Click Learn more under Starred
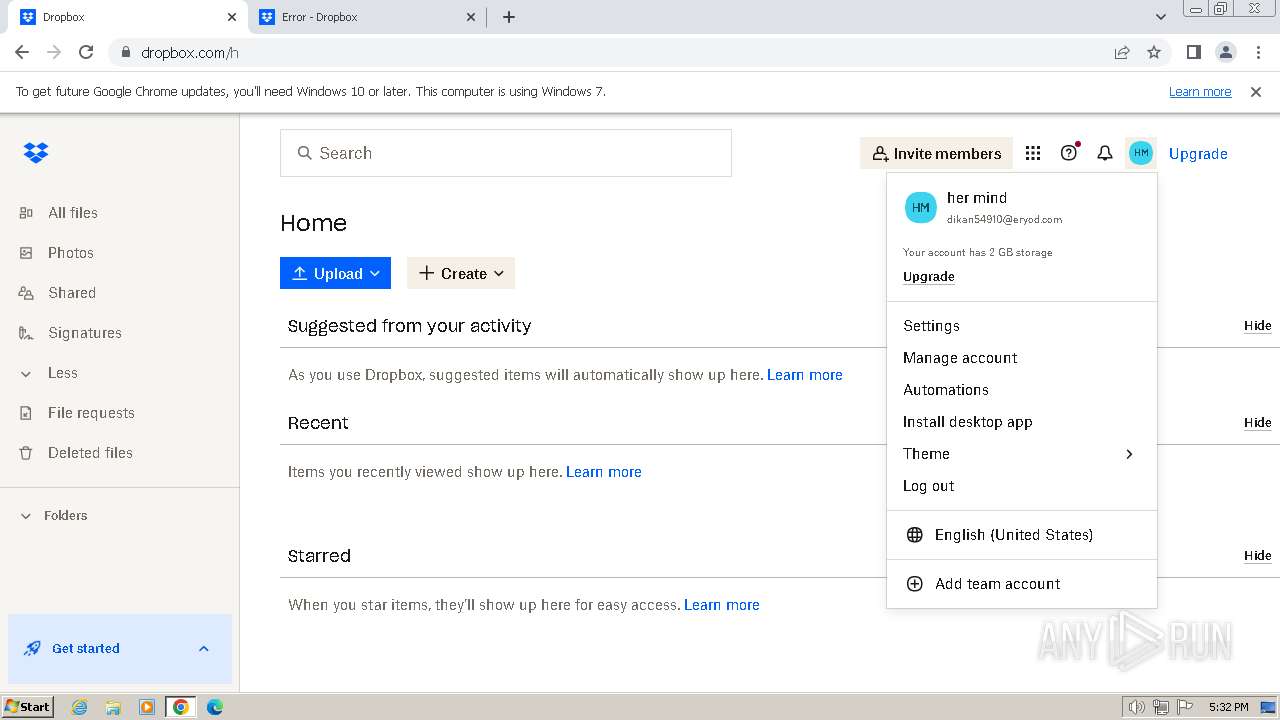Screen dimensions: 1280x720 tap(722, 605)
